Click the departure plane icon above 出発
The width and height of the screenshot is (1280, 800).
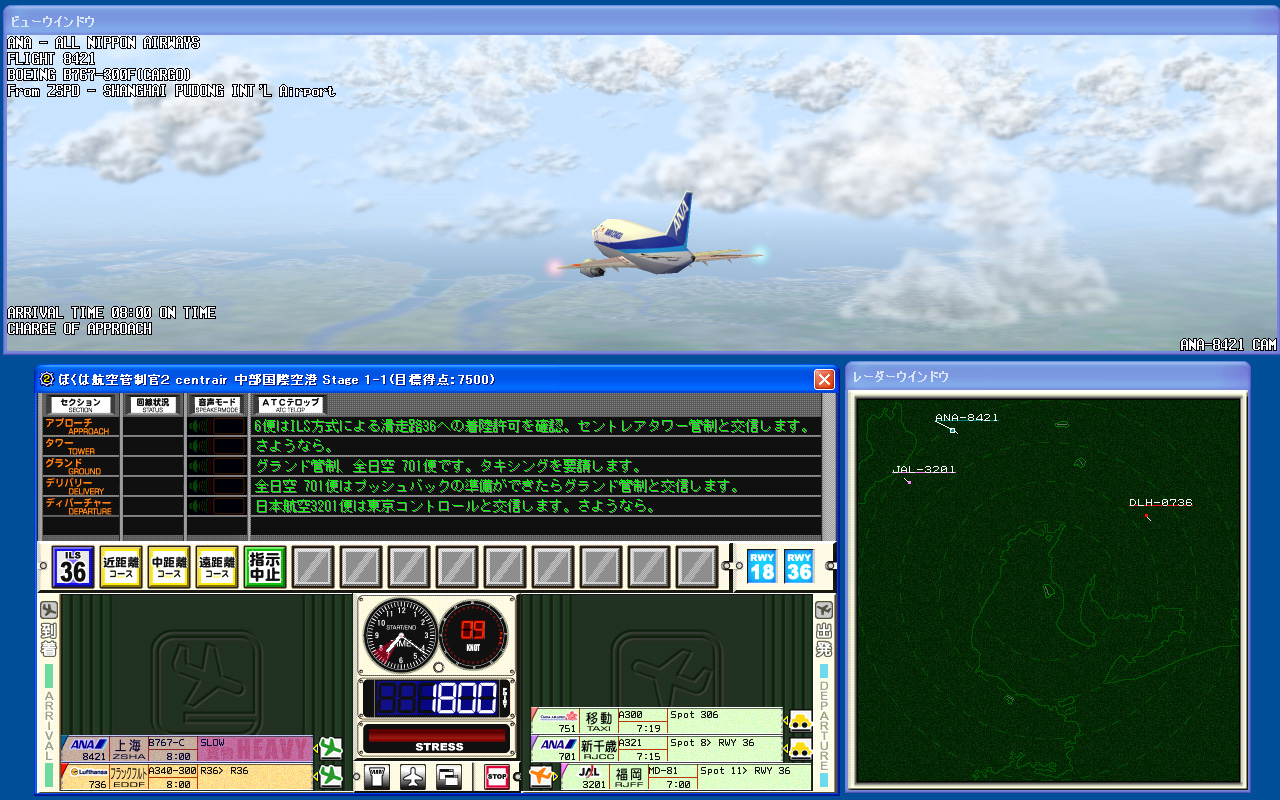[824, 610]
